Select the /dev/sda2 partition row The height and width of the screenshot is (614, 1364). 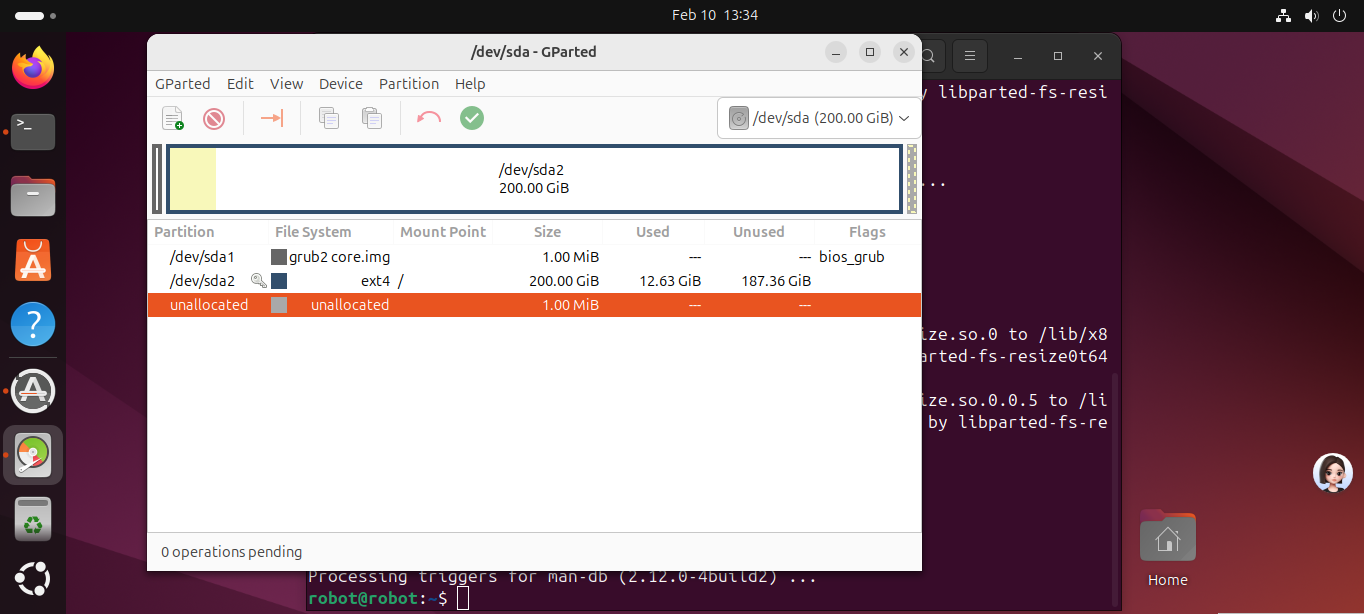pyautogui.click(x=534, y=281)
